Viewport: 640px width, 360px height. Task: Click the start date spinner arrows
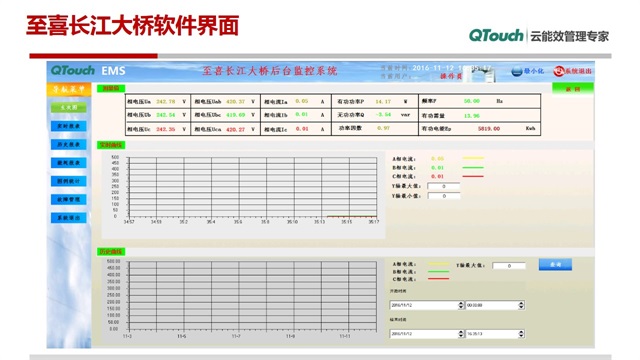pos(461,305)
